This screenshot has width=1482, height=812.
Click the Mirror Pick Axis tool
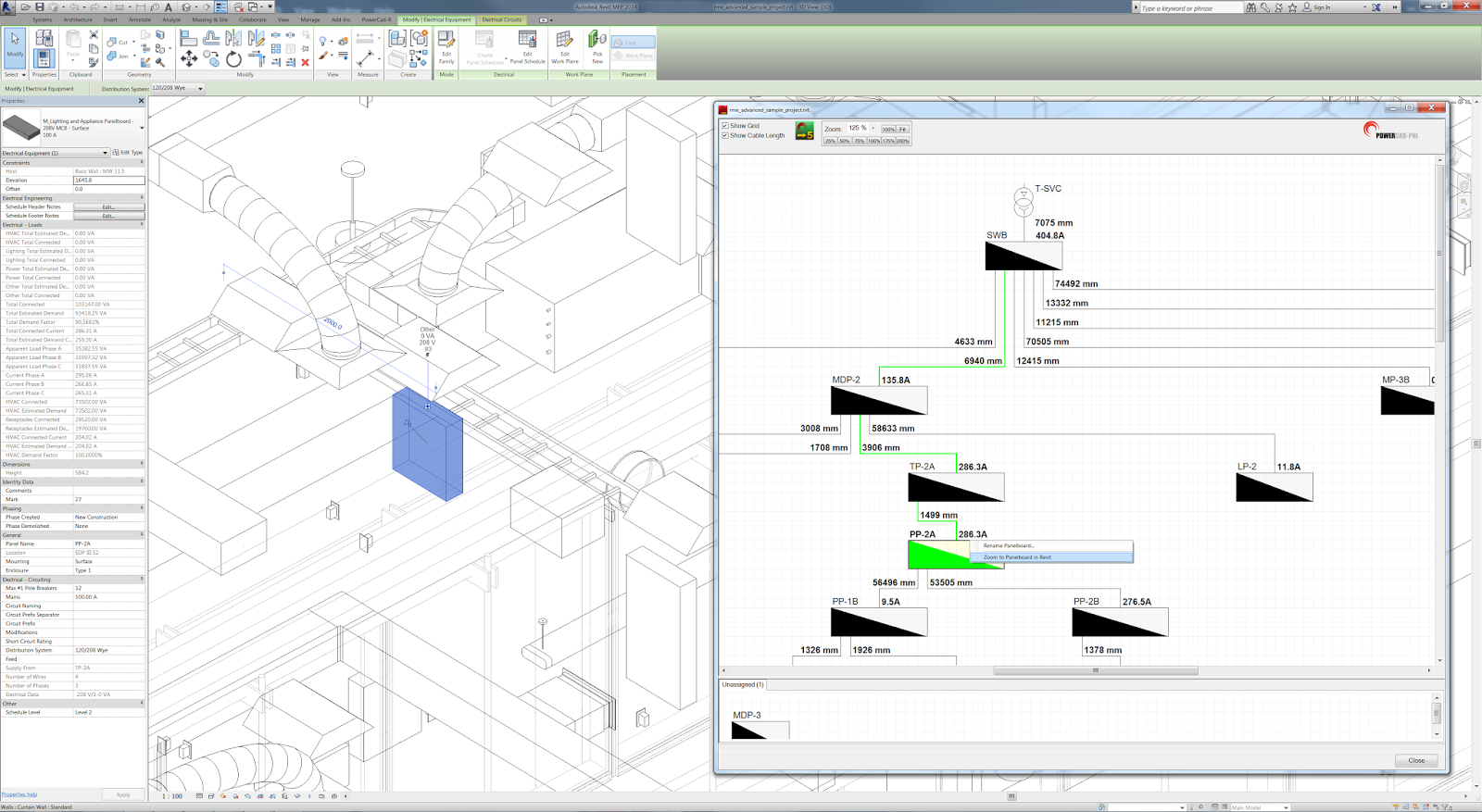233,37
